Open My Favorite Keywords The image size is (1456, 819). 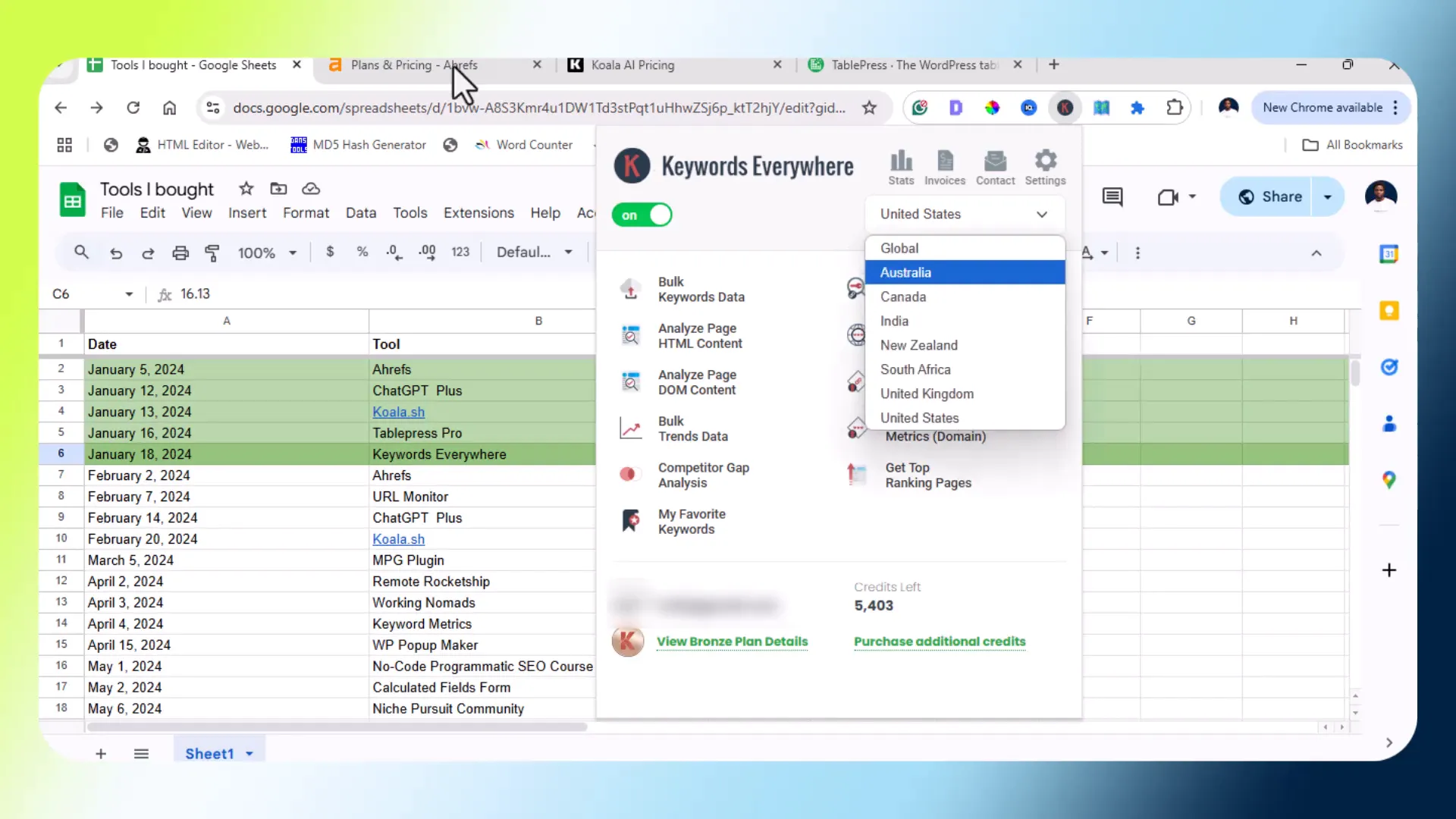pos(673,522)
